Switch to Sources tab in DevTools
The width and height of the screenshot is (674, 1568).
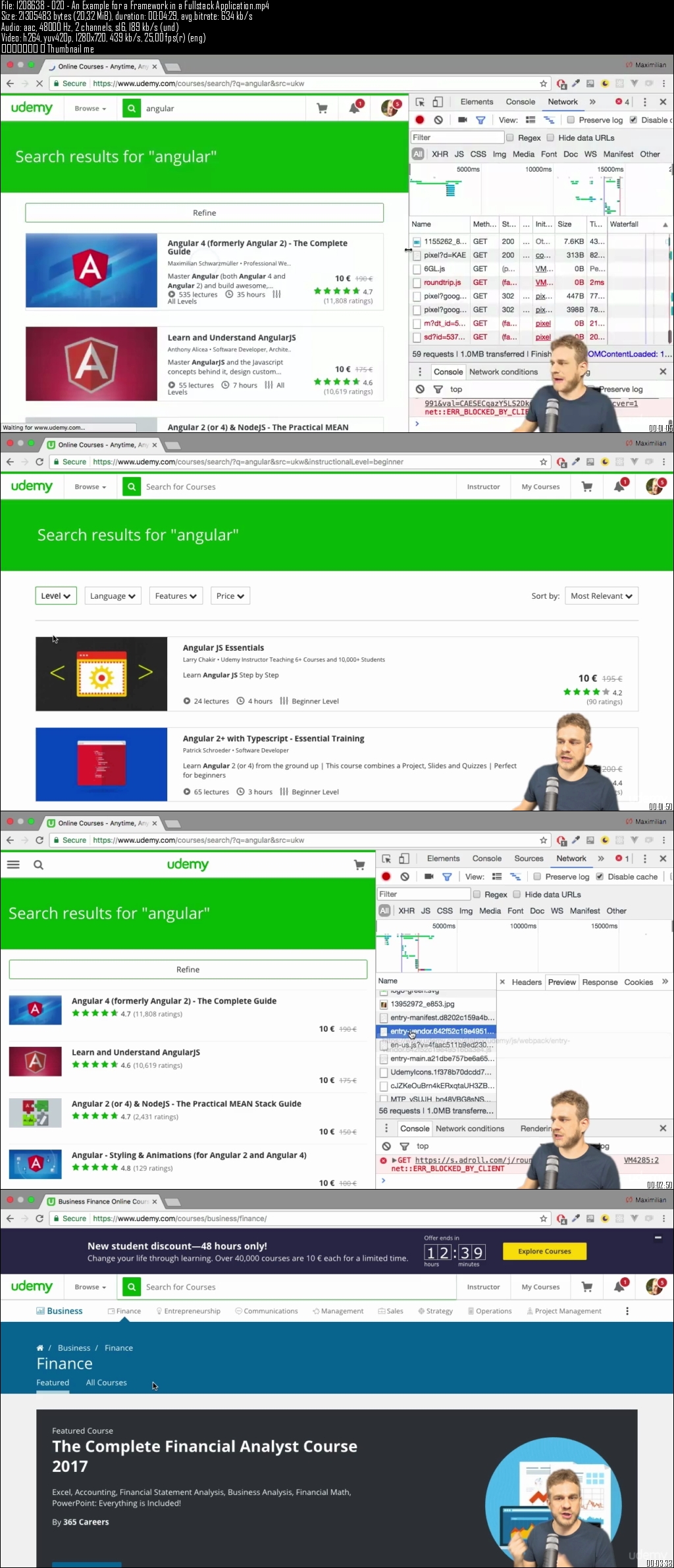coord(529,859)
